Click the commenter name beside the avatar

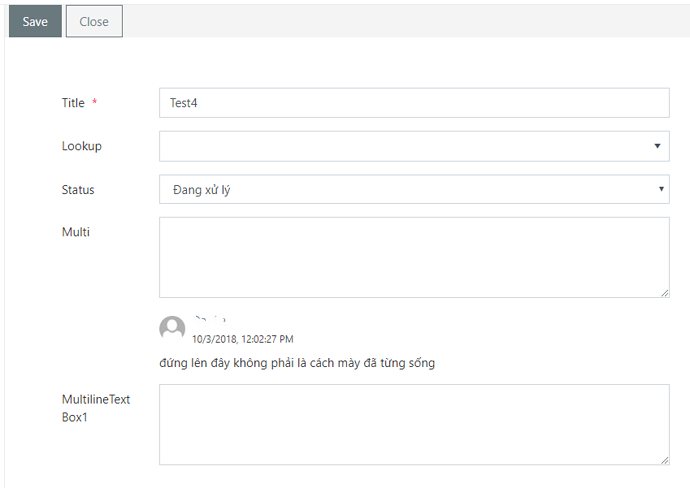[210, 319]
